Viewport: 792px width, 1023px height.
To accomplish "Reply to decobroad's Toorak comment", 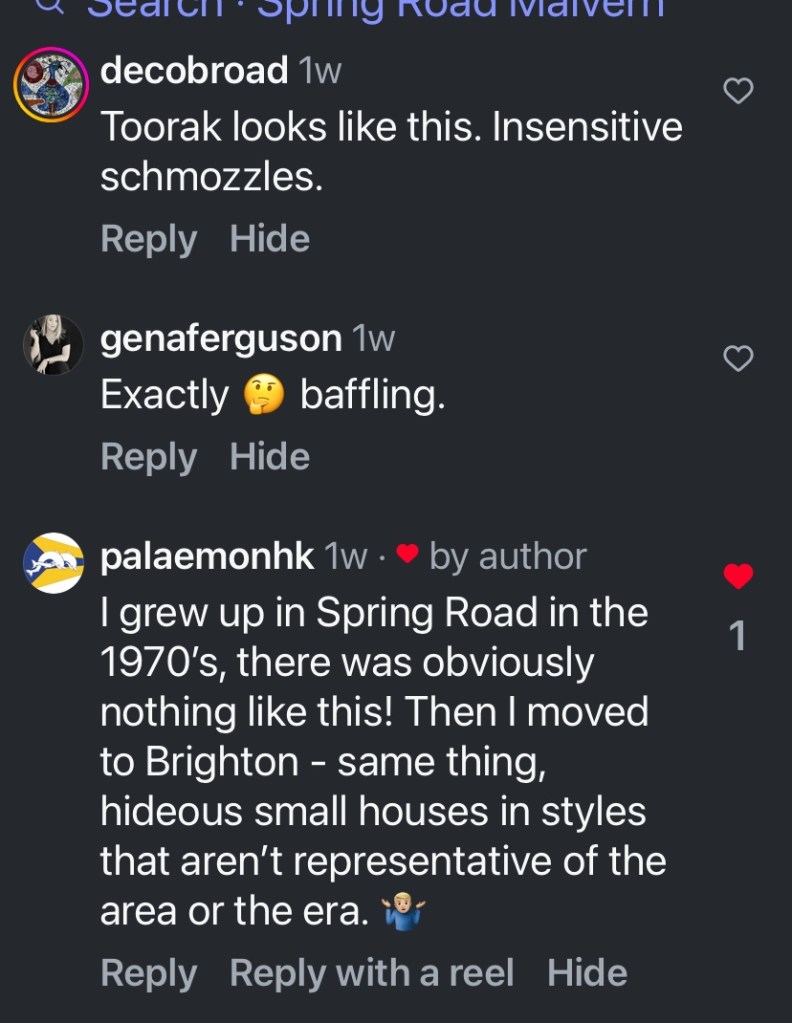I will coord(148,239).
